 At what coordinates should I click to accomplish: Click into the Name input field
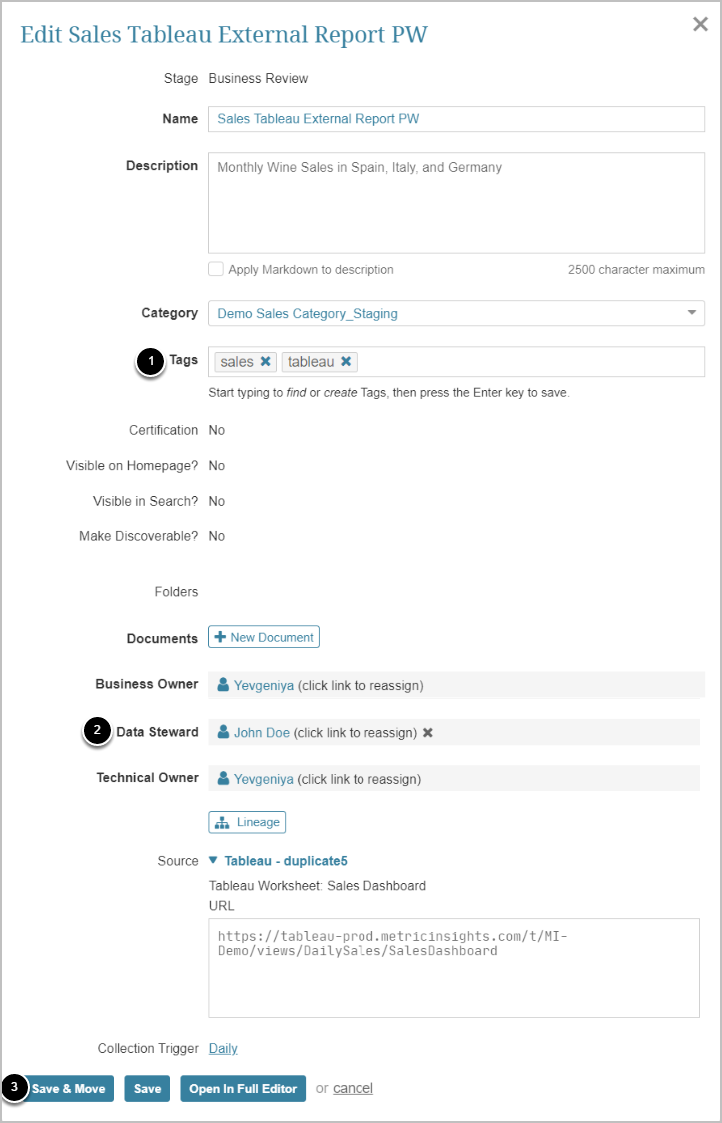(x=456, y=119)
